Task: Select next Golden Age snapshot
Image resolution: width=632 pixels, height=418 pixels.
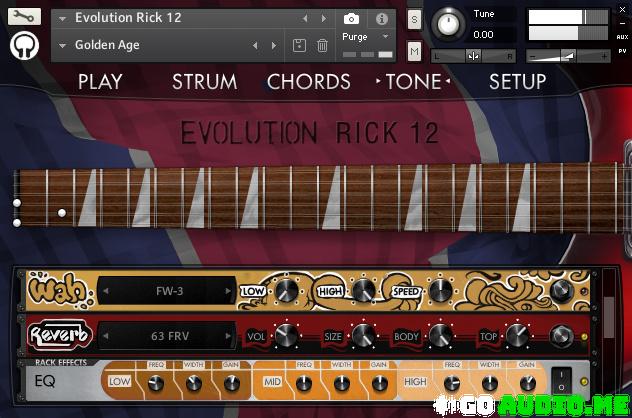Action: click(274, 46)
